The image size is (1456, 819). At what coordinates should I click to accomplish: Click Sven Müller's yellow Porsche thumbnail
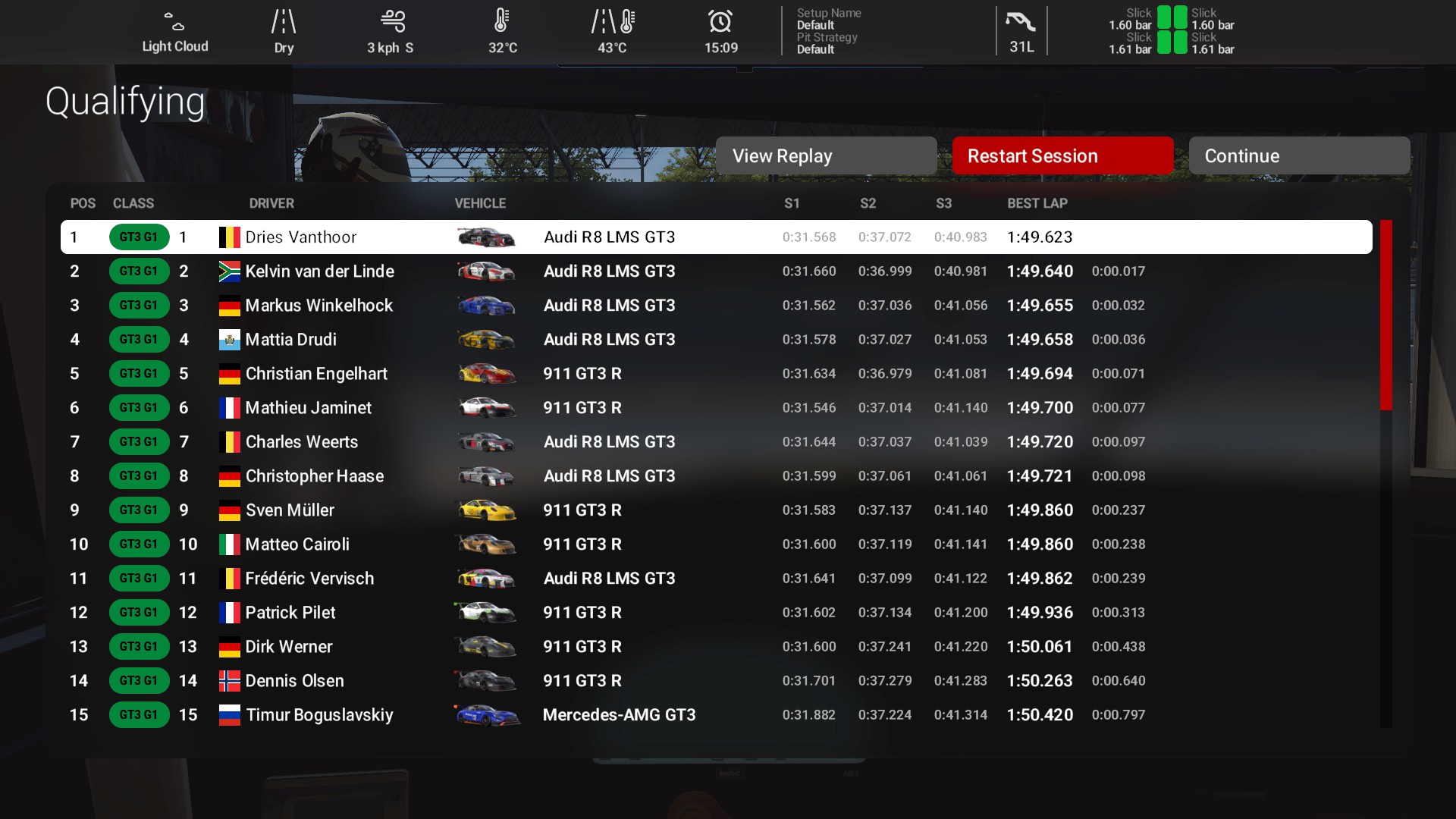click(x=486, y=510)
